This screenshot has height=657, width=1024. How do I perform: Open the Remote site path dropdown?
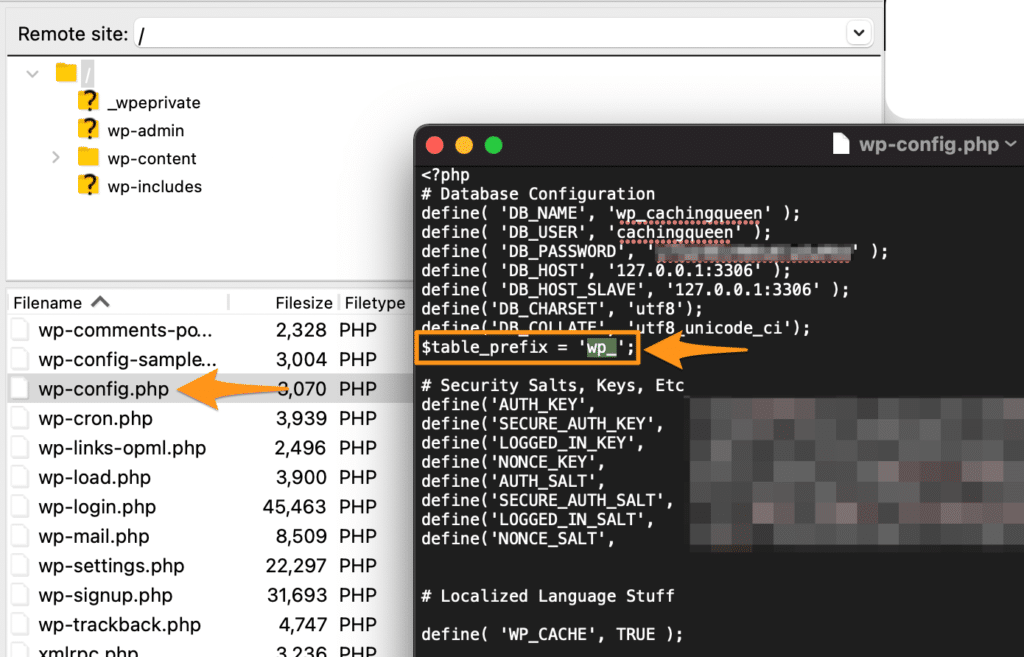tap(858, 33)
